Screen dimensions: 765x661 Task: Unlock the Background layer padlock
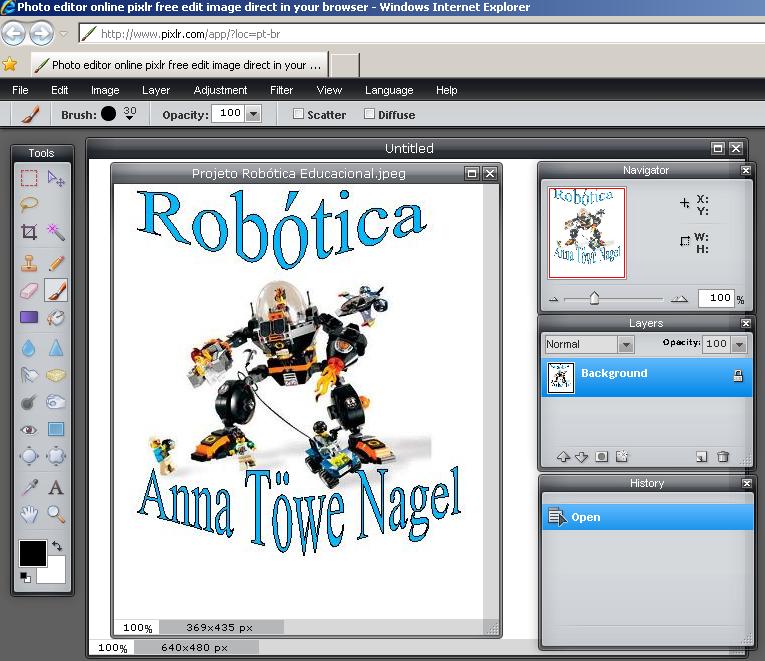(x=738, y=375)
